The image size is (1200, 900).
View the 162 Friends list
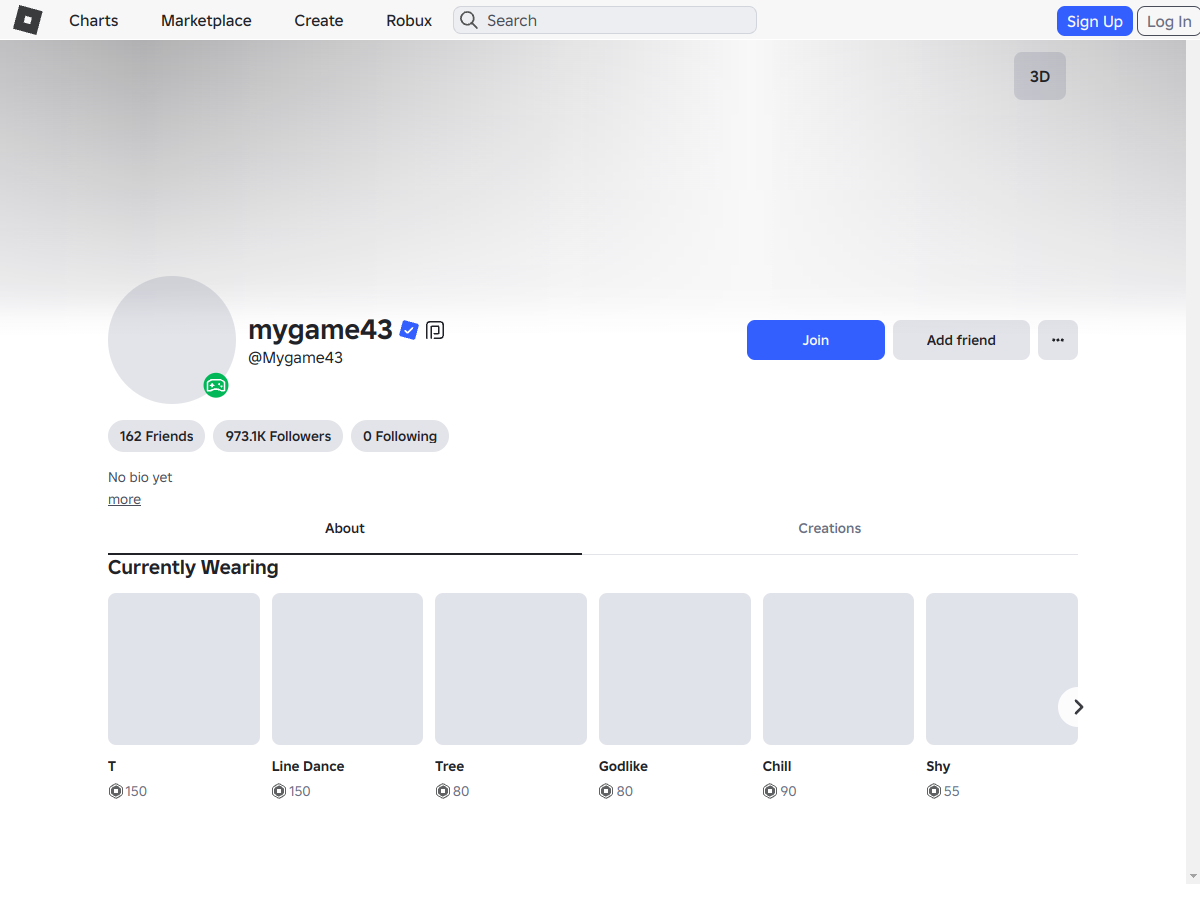(x=157, y=436)
